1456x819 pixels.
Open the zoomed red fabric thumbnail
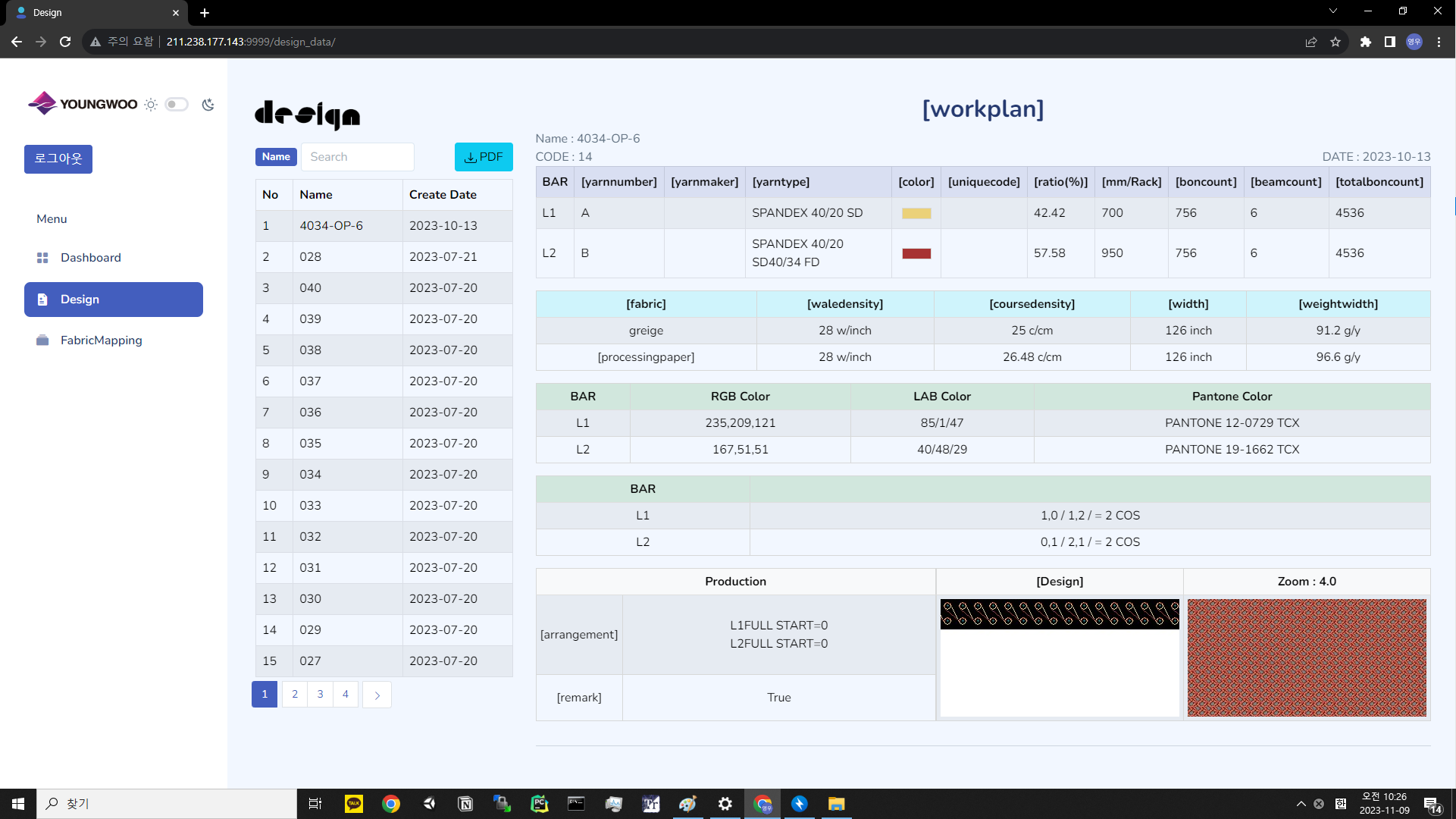[x=1306, y=657]
